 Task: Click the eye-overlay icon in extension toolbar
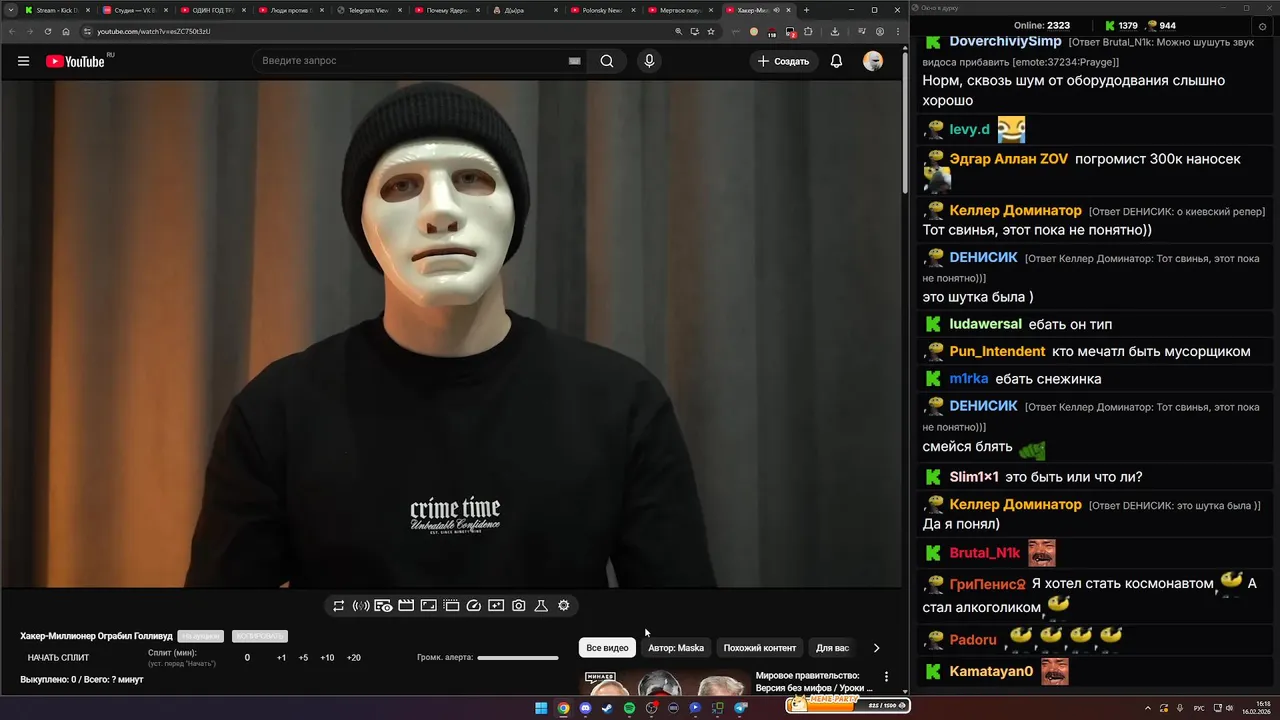[383, 606]
